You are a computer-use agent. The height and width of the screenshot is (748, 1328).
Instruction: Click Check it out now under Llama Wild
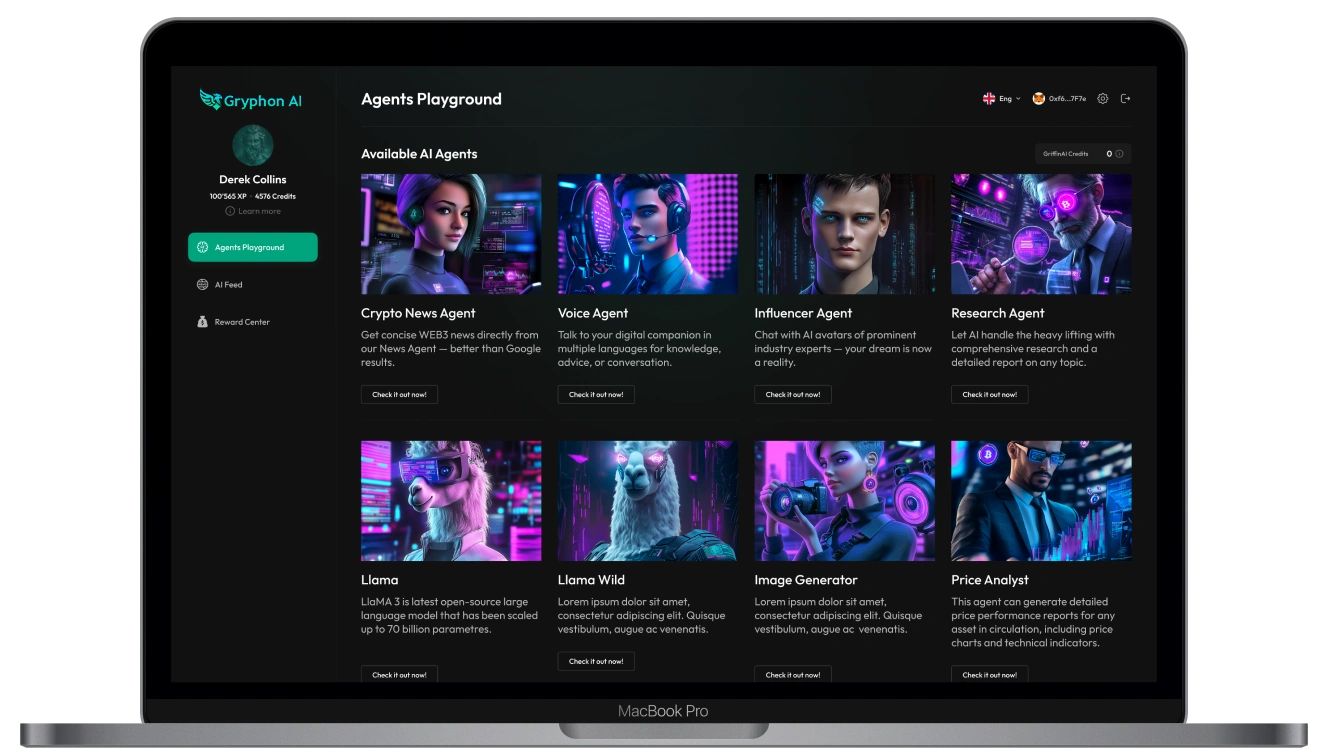596,661
